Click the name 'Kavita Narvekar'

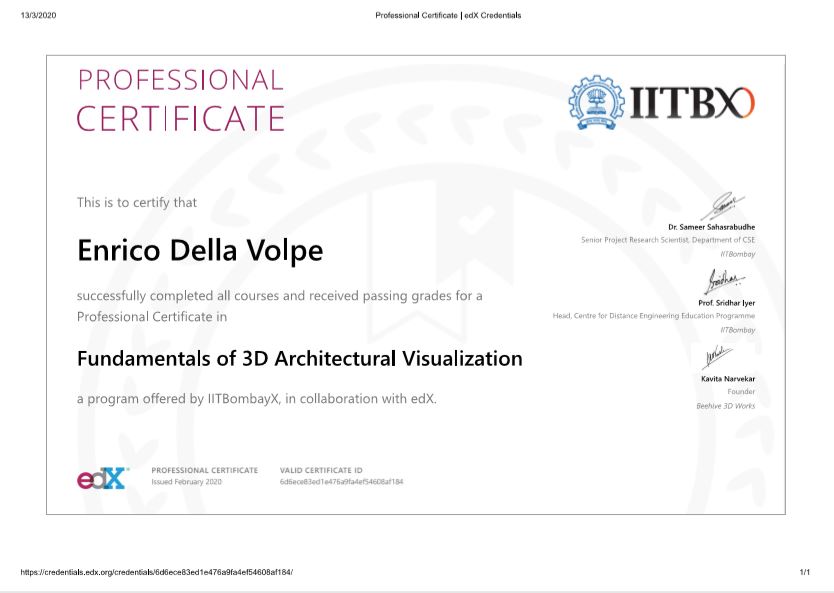click(x=728, y=379)
